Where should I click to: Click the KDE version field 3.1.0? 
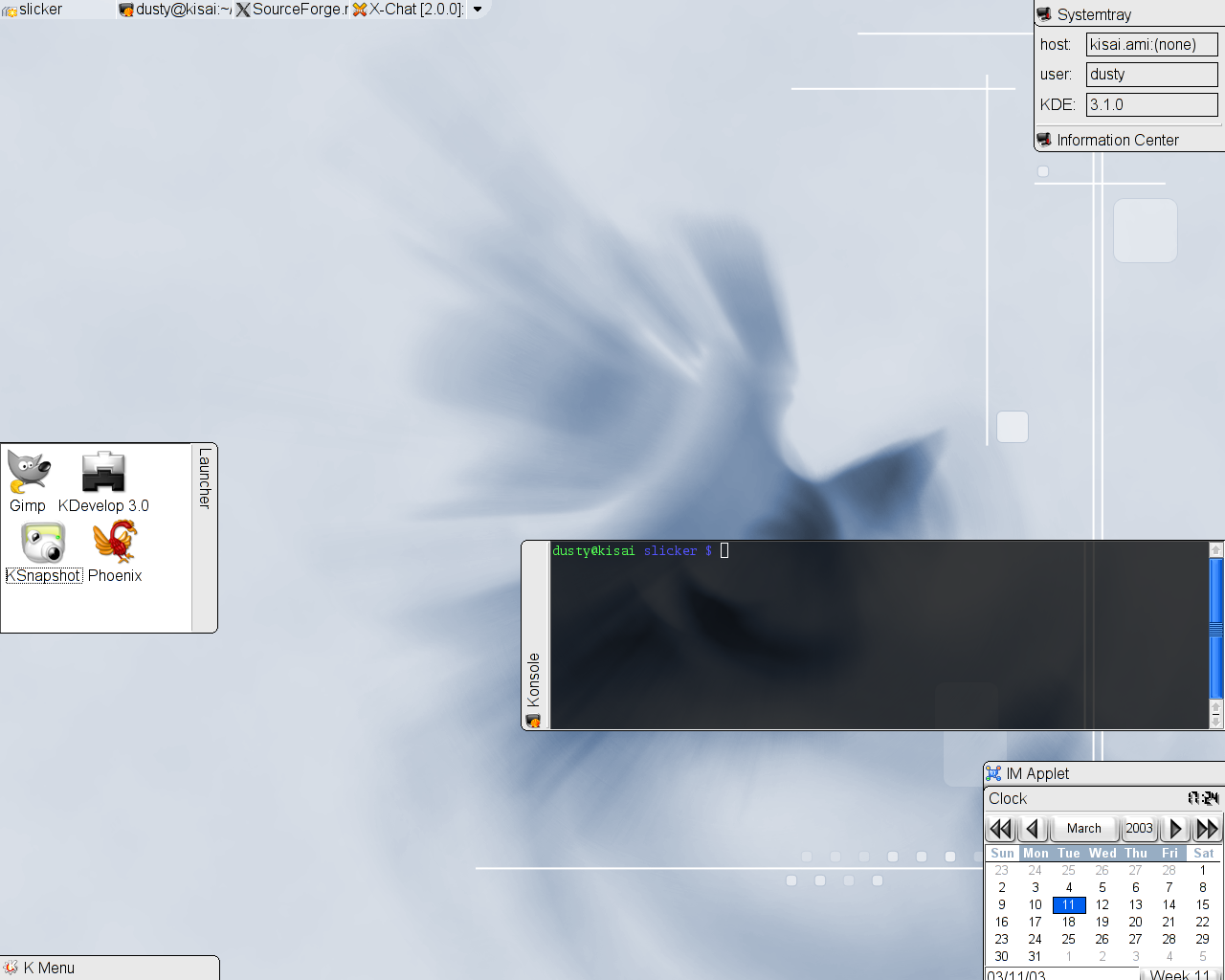click(x=1151, y=104)
